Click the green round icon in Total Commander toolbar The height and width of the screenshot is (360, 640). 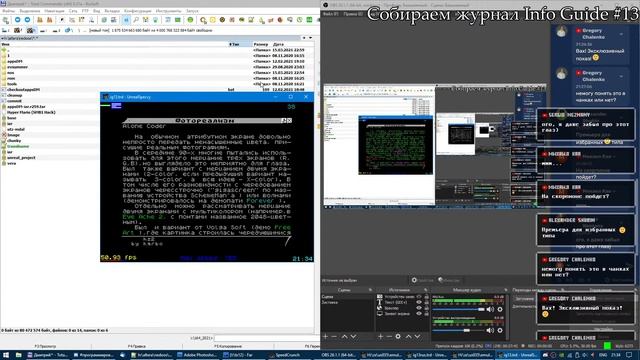pos(190,20)
